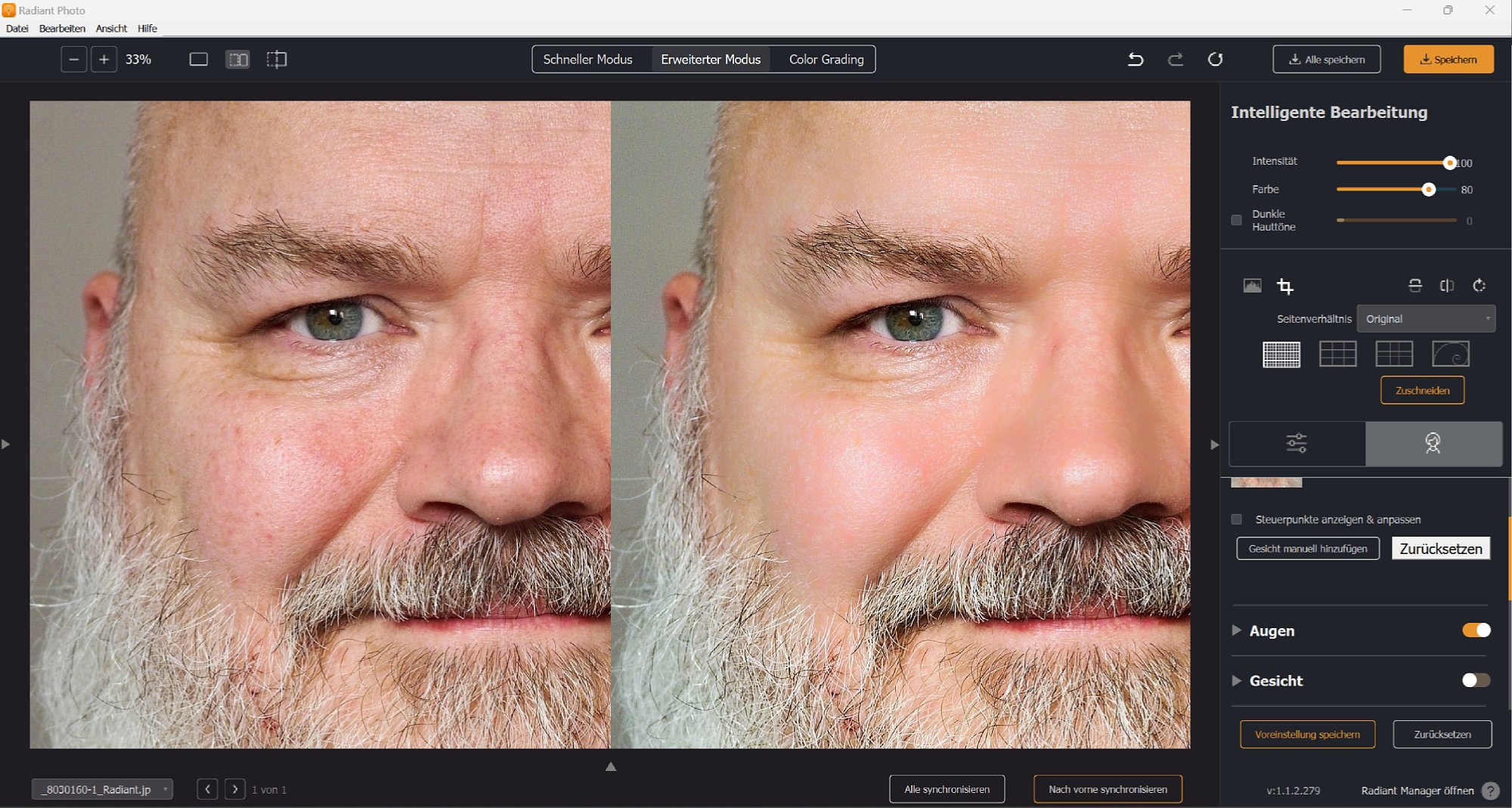The width and height of the screenshot is (1512, 808).
Task: Click Nach vorne synchronisieren
Action: tap(1108, 789)
